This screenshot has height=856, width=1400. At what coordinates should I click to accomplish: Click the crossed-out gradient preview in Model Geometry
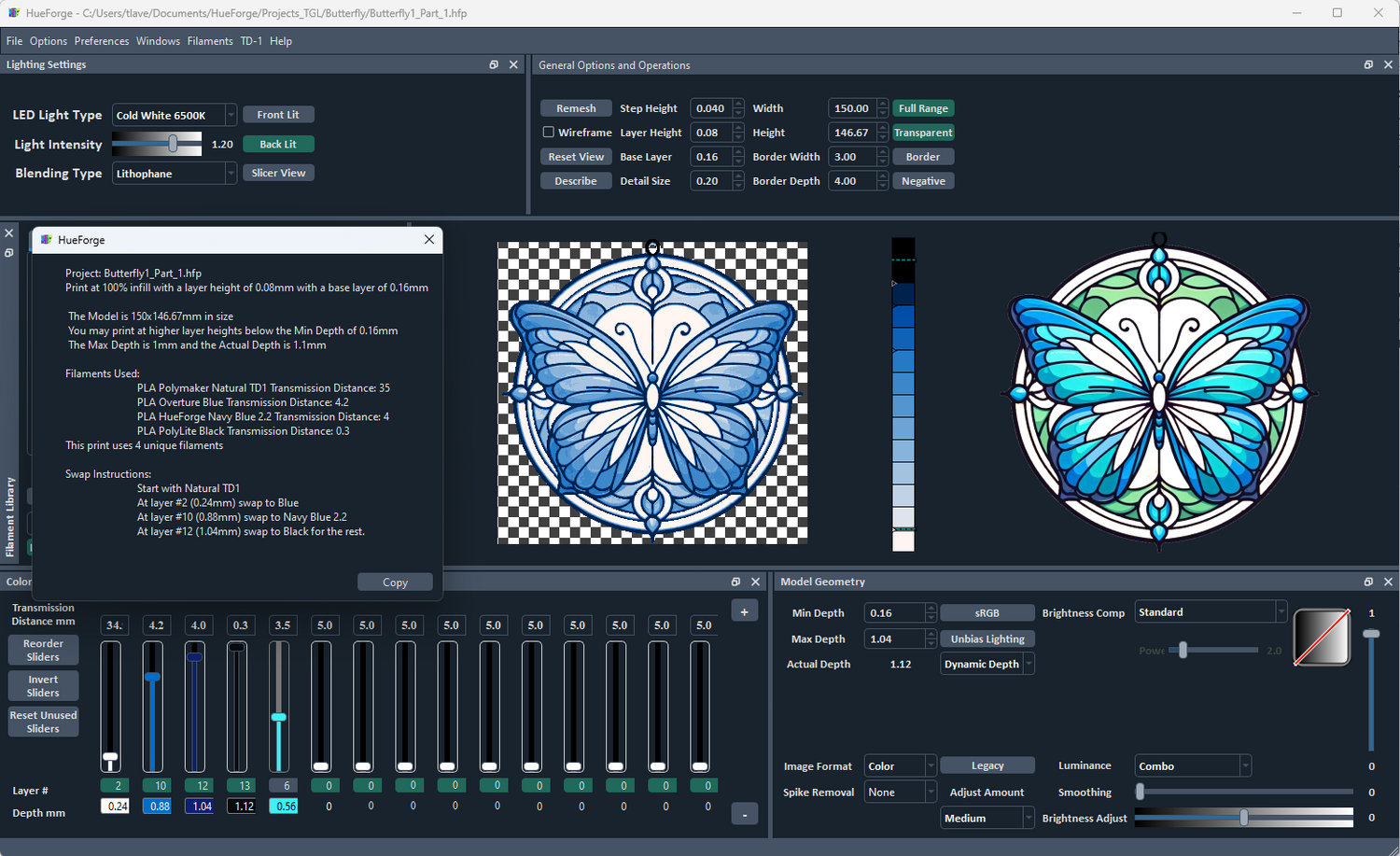click(x=1322, y=638)
